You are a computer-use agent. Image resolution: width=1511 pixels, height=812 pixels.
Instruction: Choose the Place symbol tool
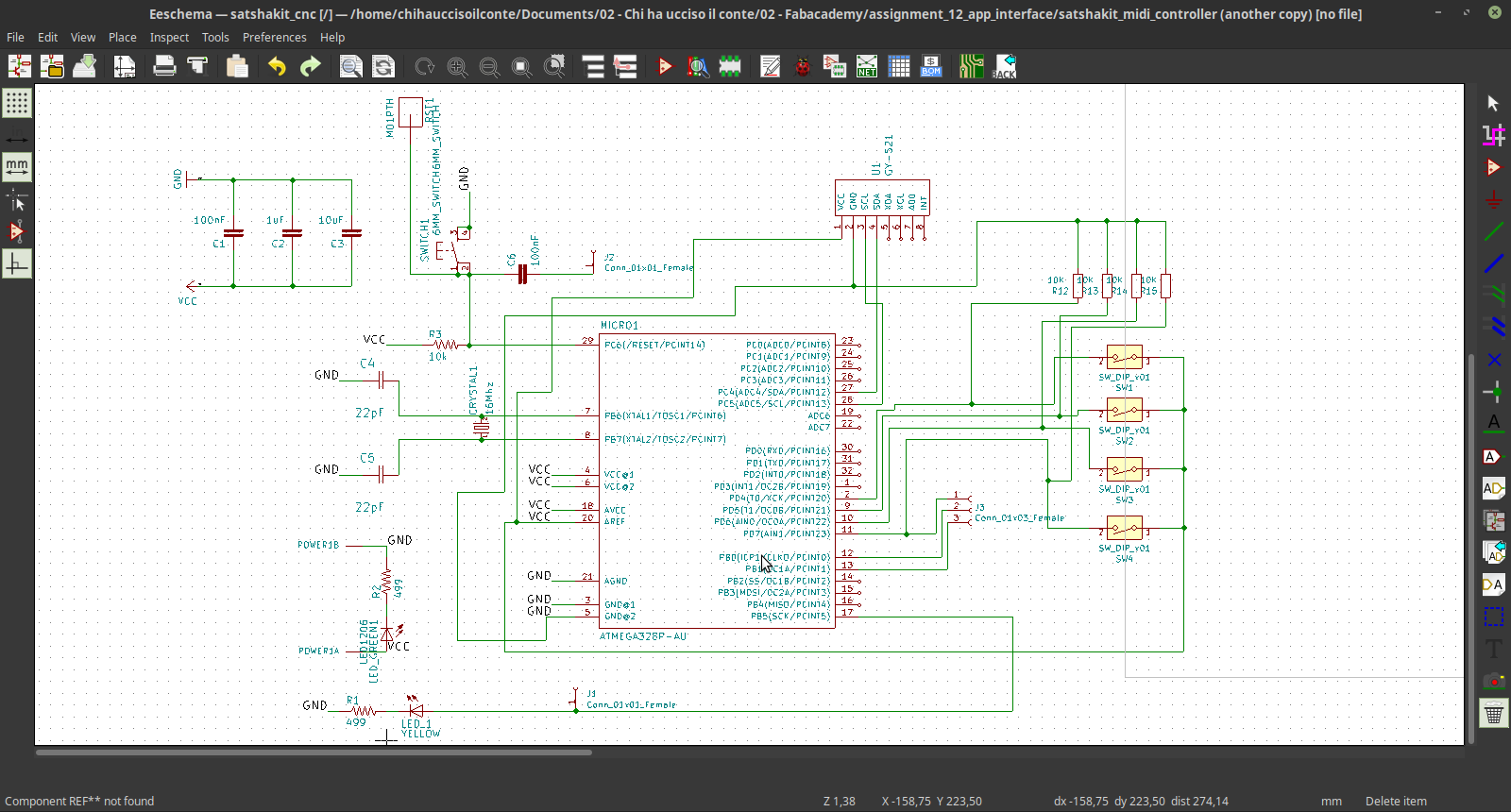(1493, 167)
